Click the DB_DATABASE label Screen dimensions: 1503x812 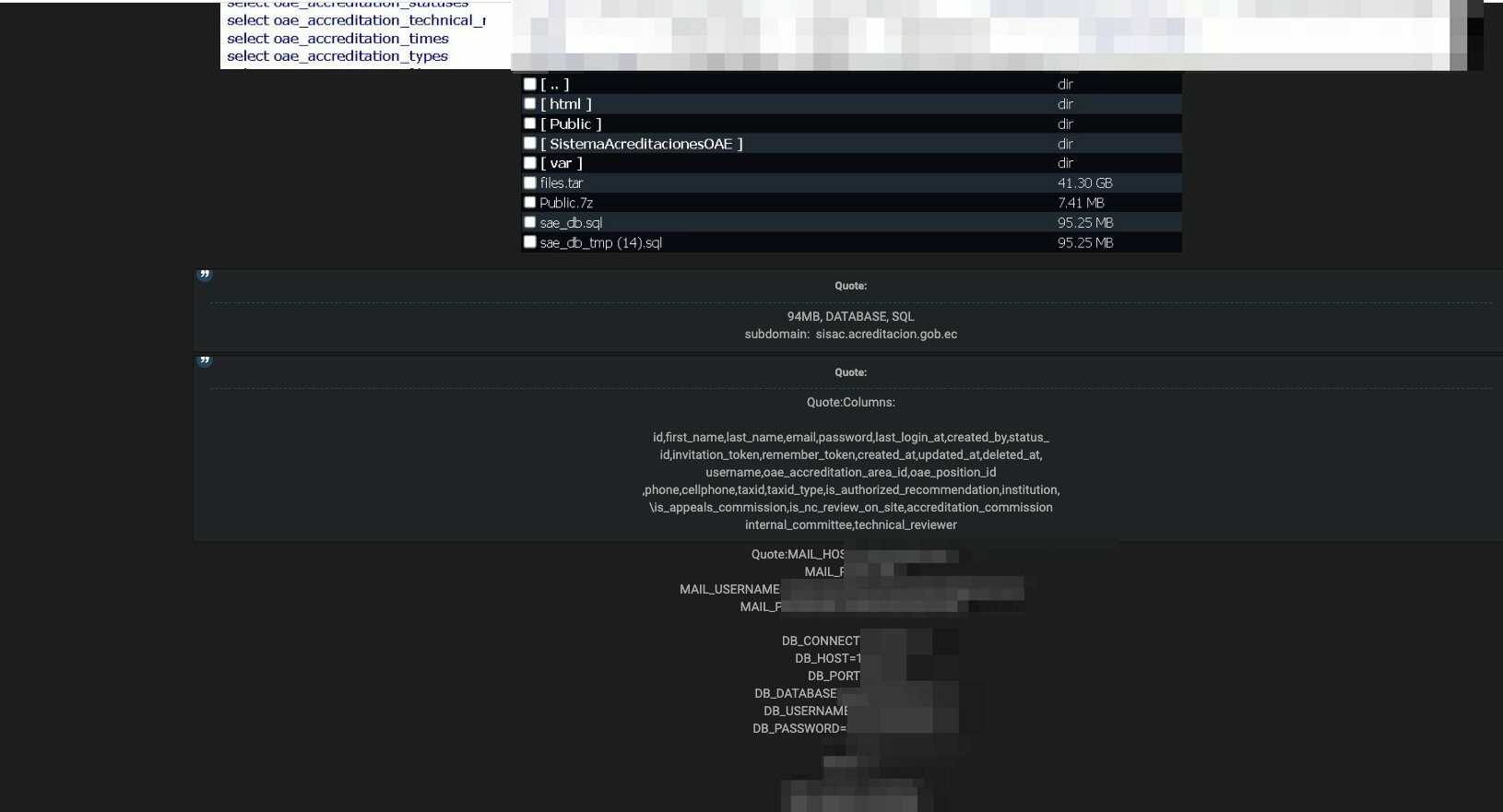pyautogui.click(x=796, y=693)
